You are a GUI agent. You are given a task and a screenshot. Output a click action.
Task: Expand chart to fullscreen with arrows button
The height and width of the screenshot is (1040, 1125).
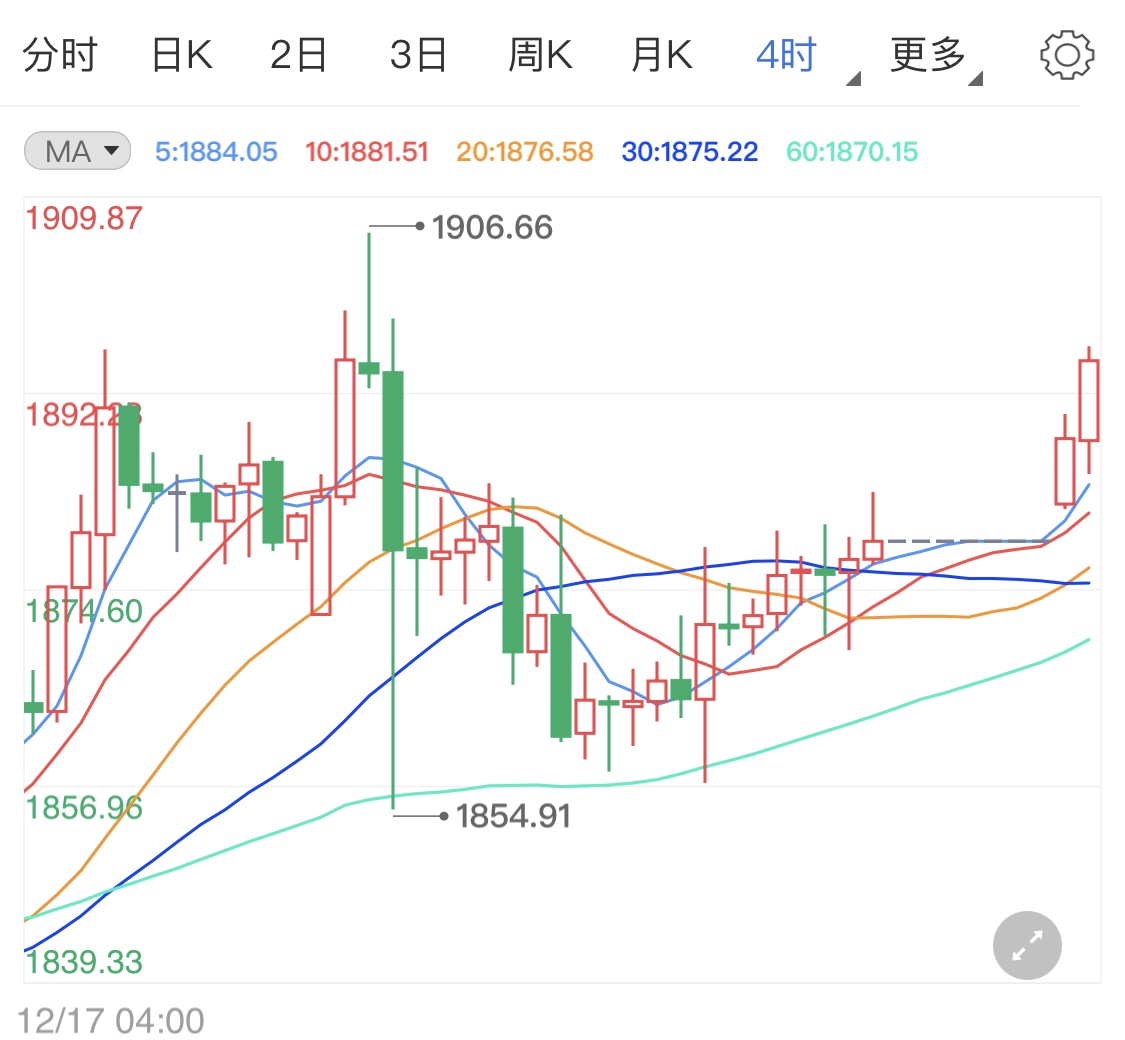pos(1027,945)
